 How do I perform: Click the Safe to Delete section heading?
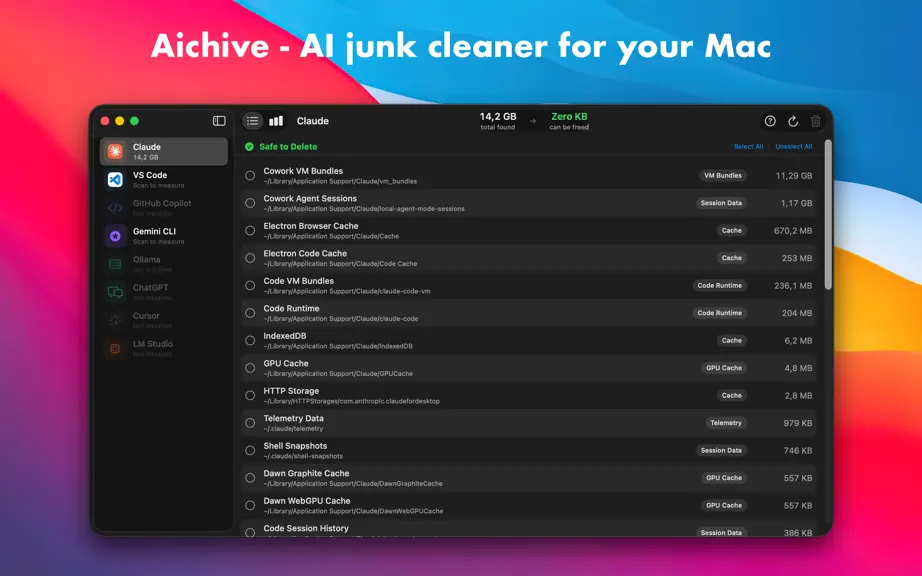[288, 147]
